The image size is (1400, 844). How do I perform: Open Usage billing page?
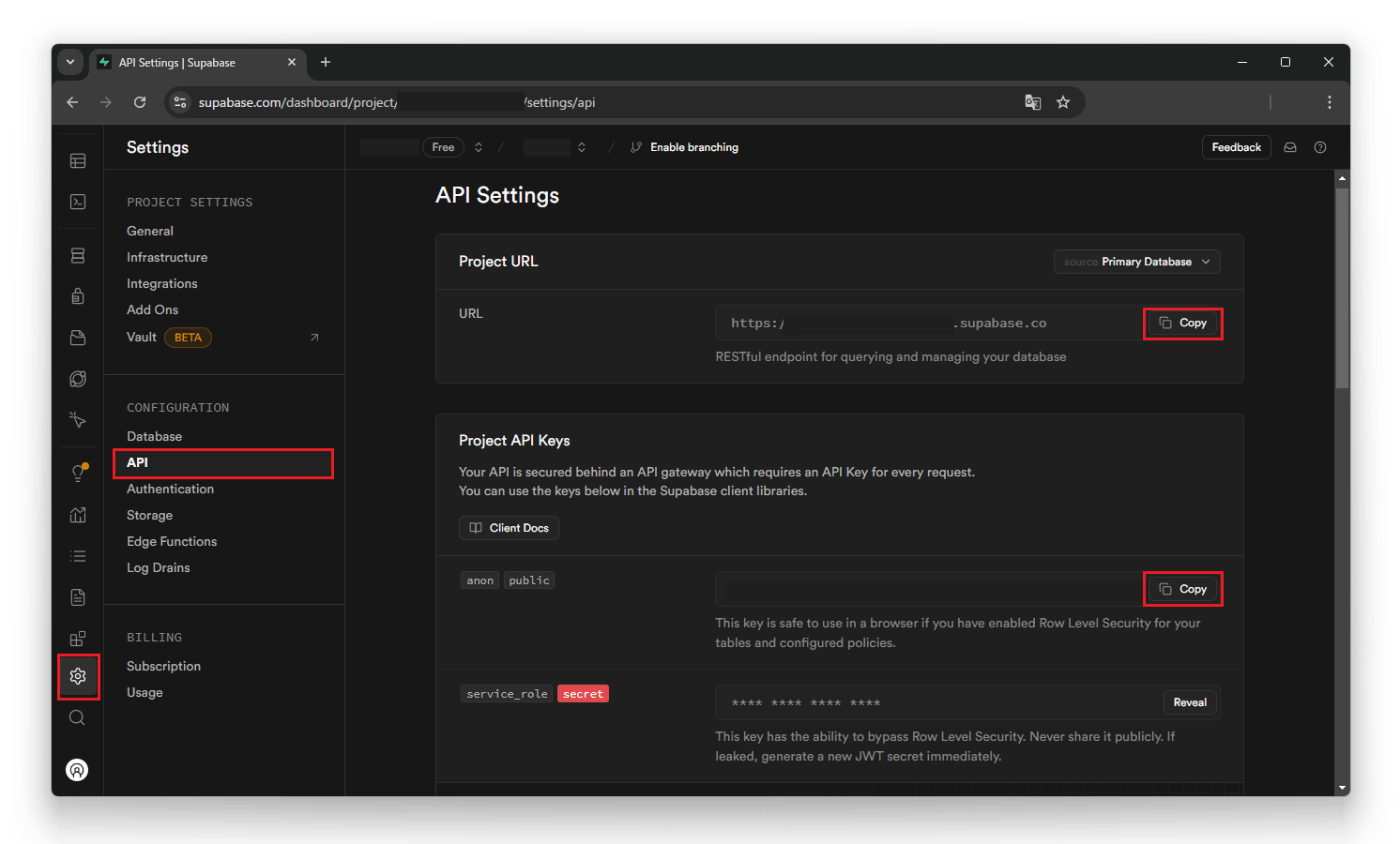point(145,692)
